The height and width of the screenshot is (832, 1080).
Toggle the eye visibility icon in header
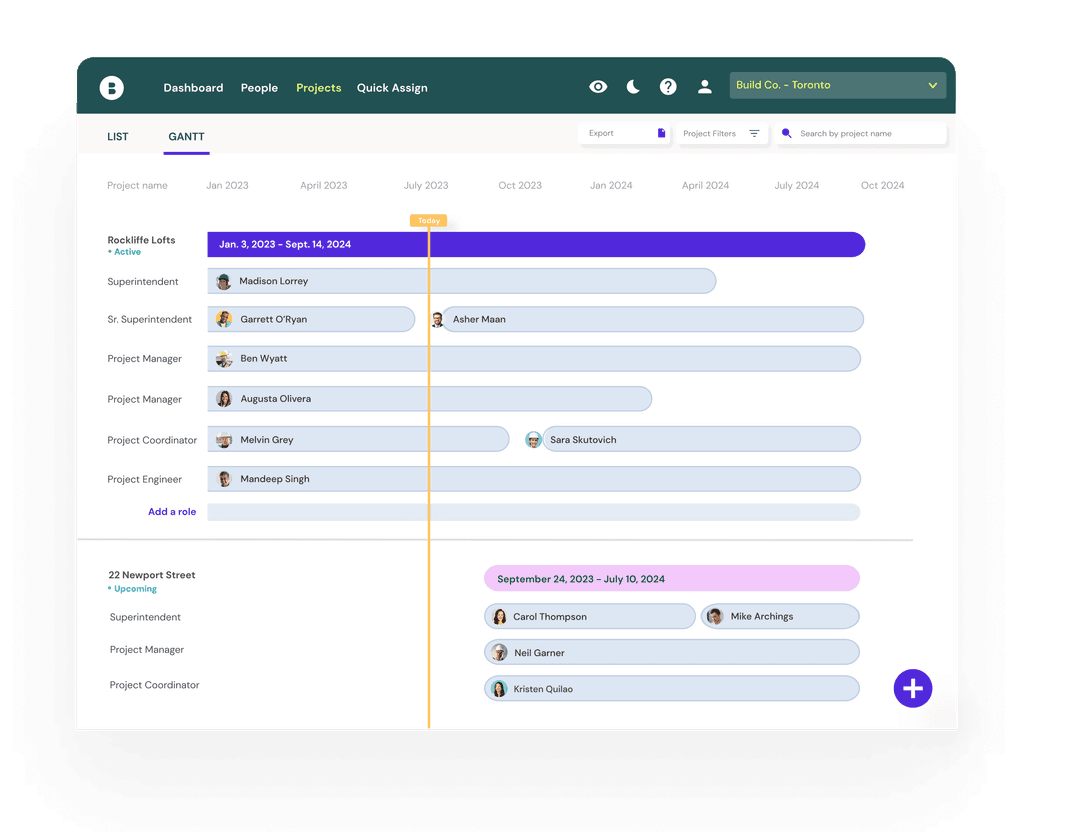coord(598,87)
